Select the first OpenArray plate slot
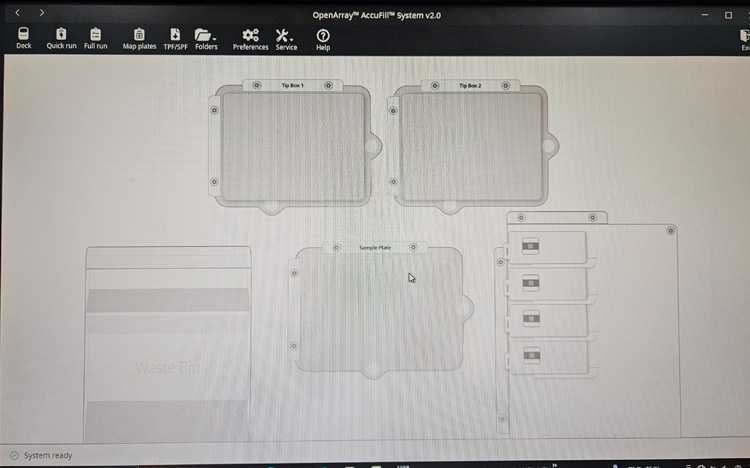The width and height of the screenshot is (750, 468). point(548,247)
